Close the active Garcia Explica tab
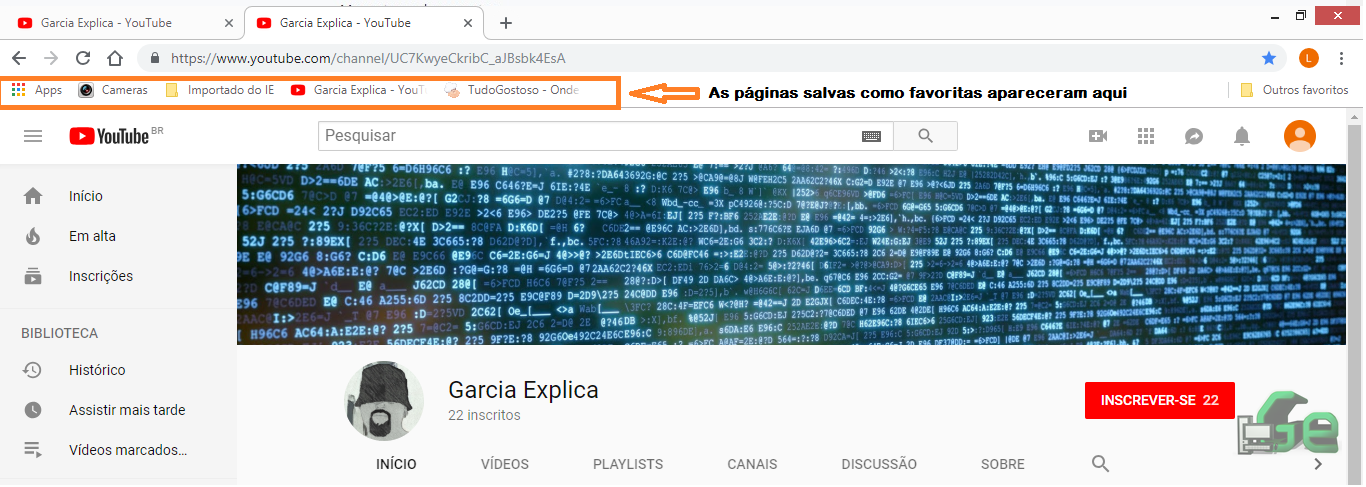 [x=468, y=23]
